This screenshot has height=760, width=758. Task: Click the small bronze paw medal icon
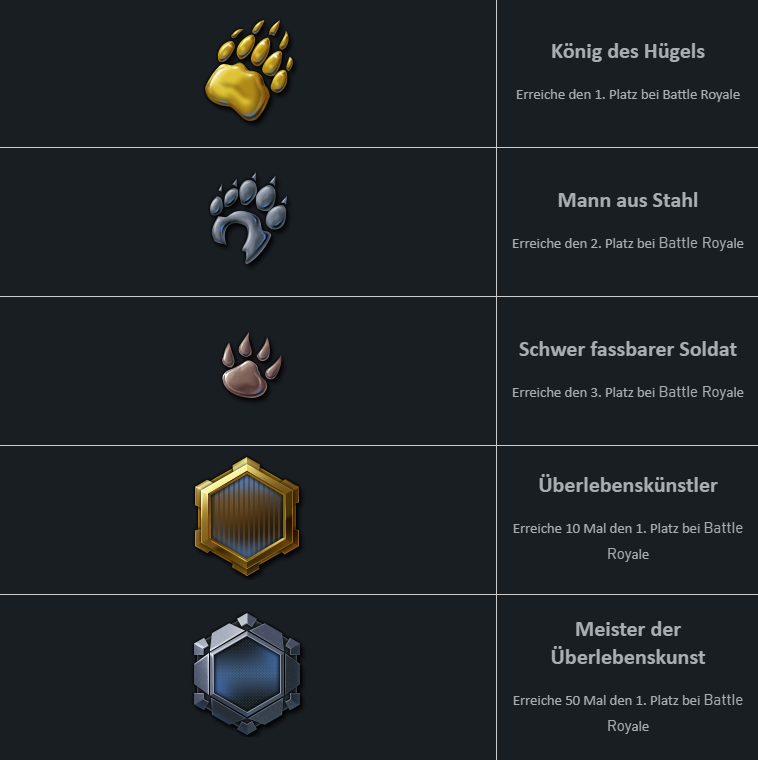click(252, 365)
